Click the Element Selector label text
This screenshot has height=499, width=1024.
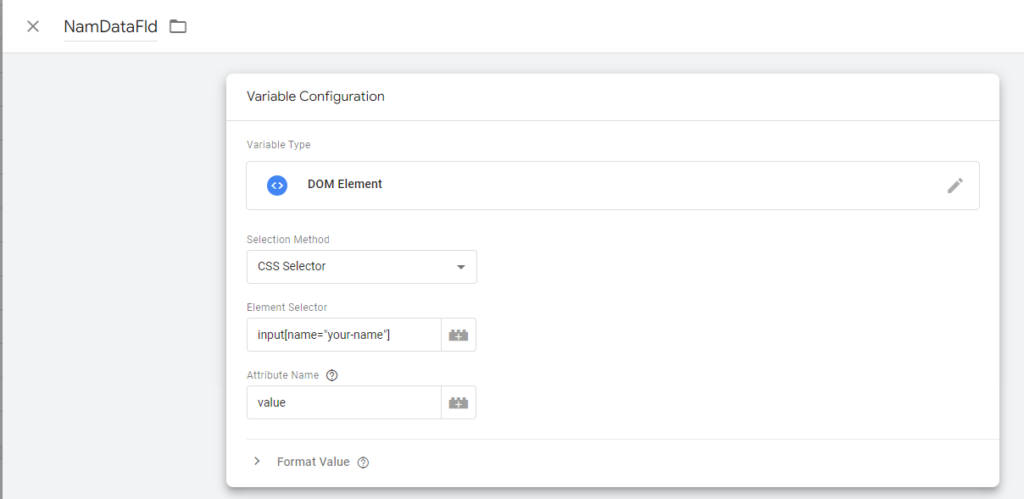tap(287, 307)
